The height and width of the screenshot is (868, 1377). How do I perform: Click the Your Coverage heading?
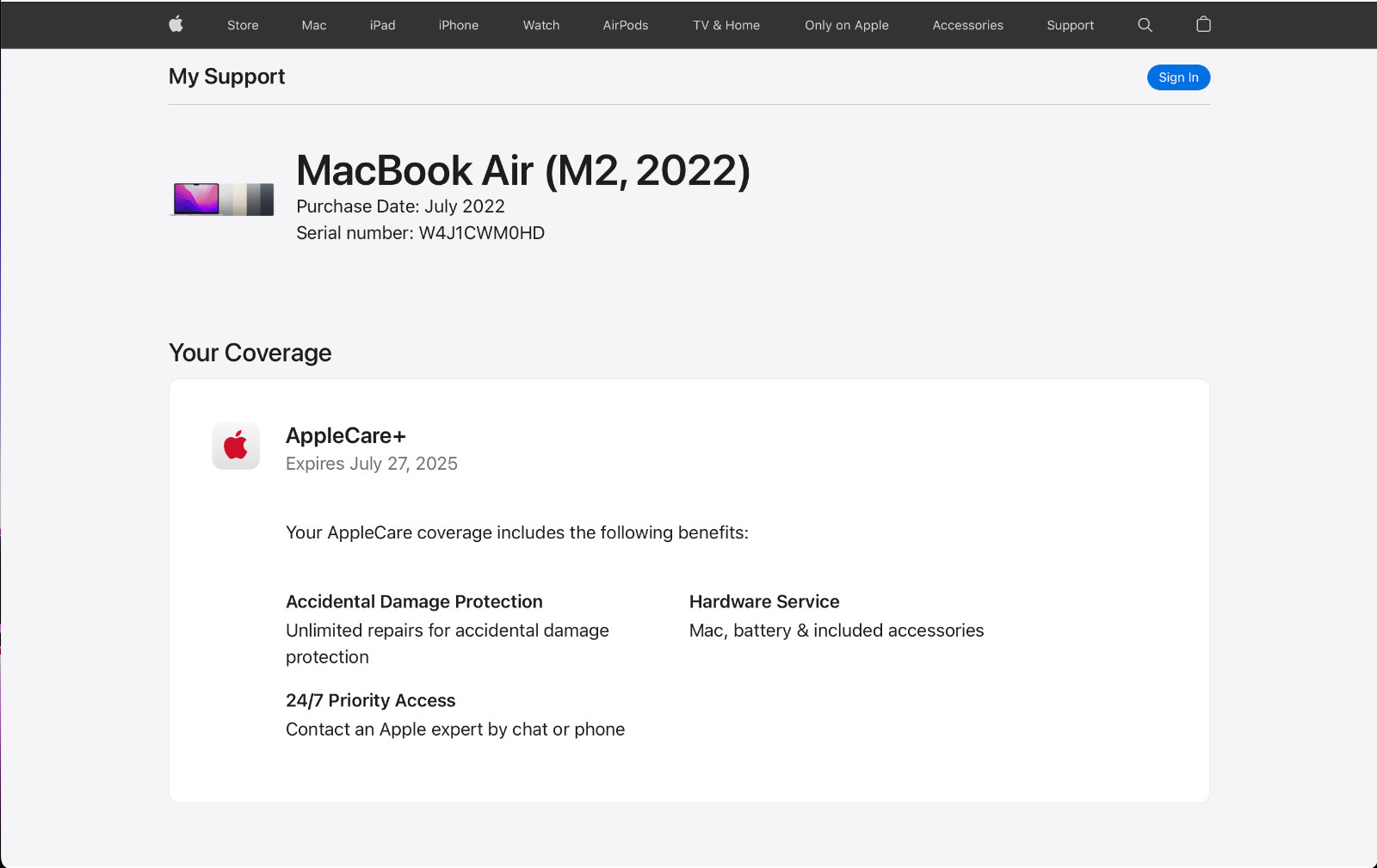pyautogui.click(x=250, y=353)
